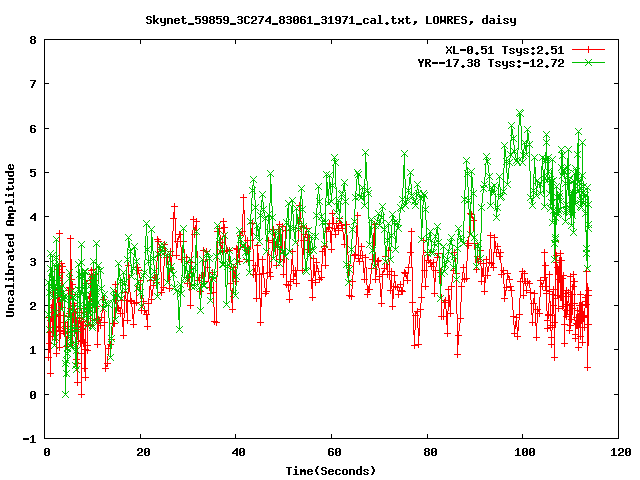
Task: Click the y-axis tick label 7
Action: 33,84
